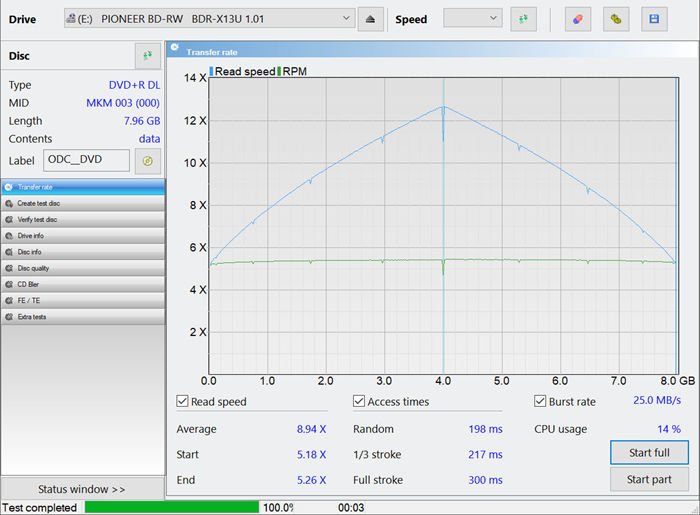The image size is (700, 515).
Task: Click the 7.96 GB length value
Action: point(142,121)
